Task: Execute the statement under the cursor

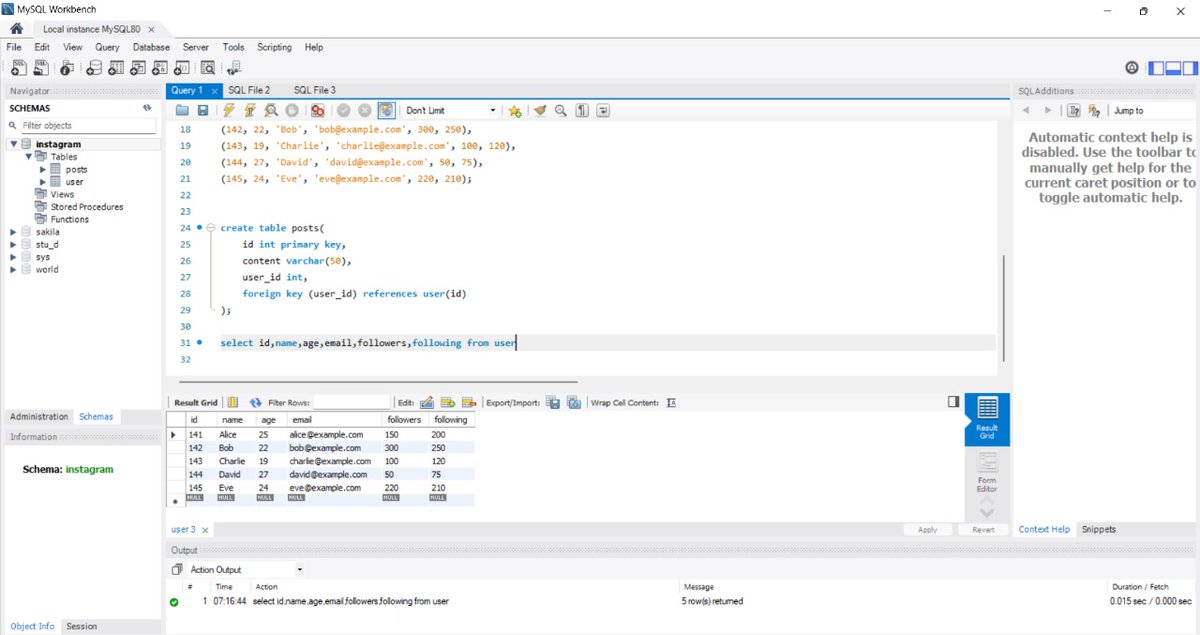Action: (x=250, y=110)
